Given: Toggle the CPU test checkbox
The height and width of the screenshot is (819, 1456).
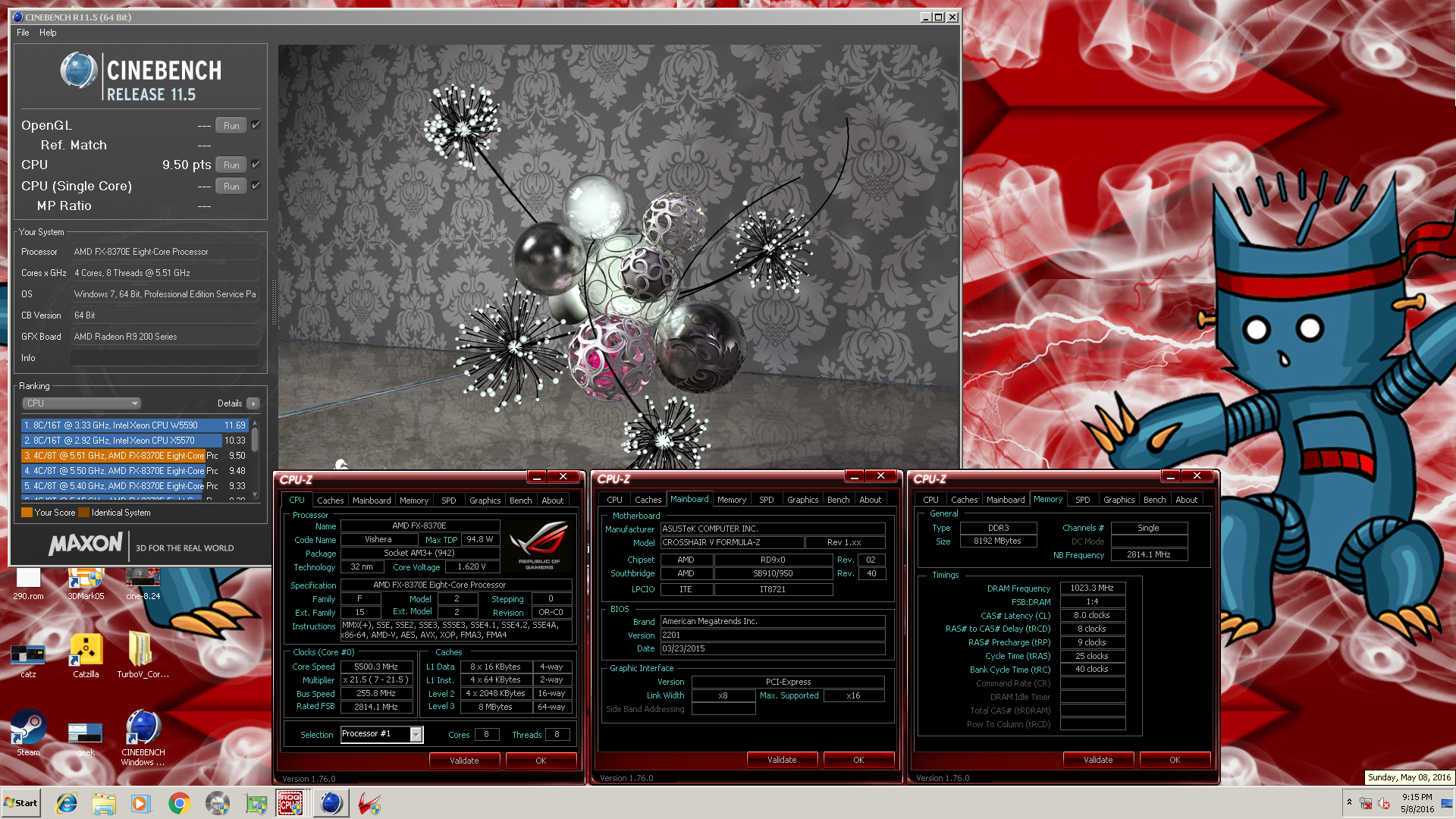Looking at the screenshot, I should [256, 165].
